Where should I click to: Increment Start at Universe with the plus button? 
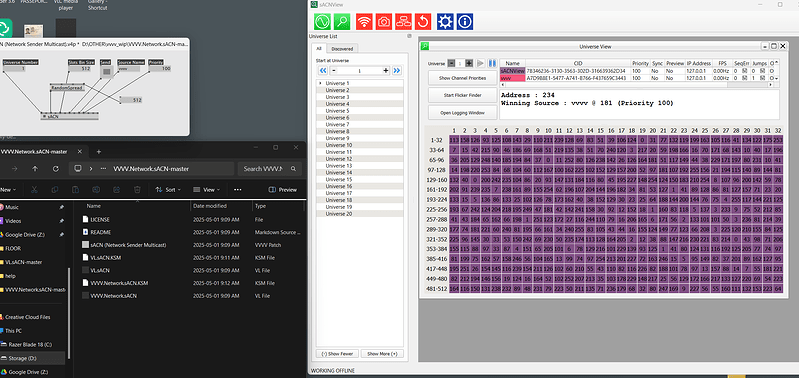pyautogui.click(x=386, y=70)
